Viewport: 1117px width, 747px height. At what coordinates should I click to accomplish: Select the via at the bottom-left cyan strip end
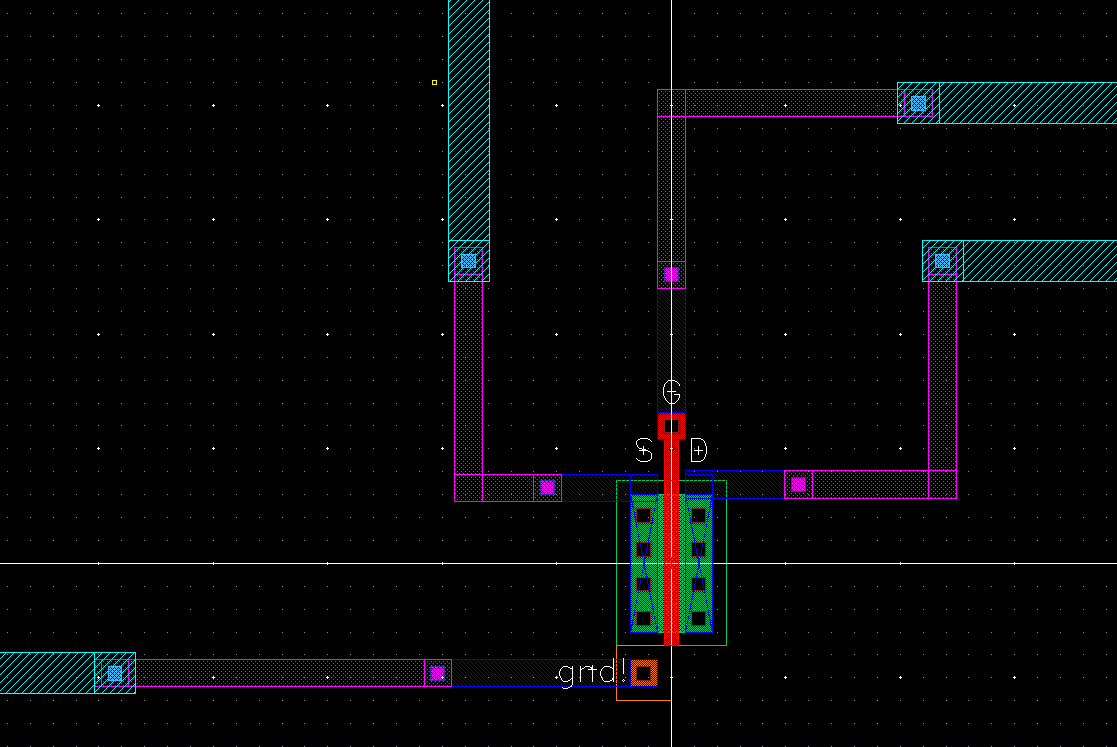pyautogui.click(x=115, y=673)
